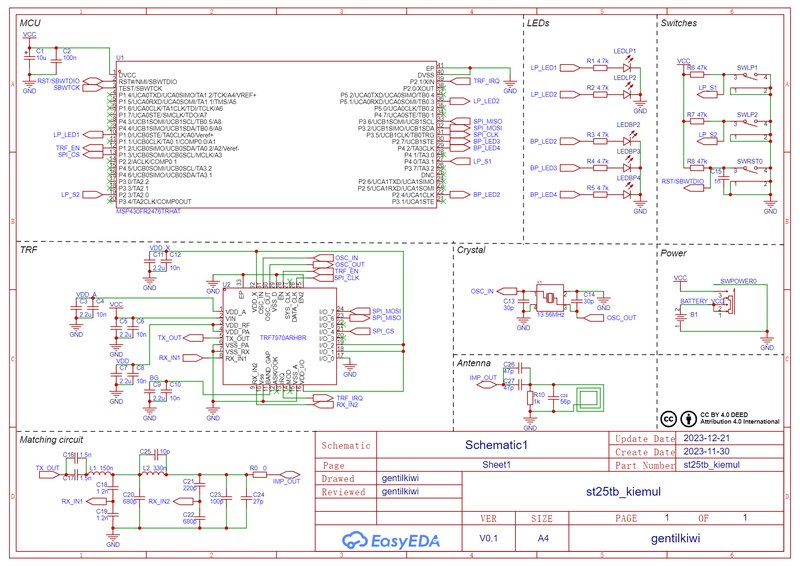
Task: Click the L2 330n inductor symbol
Action: pyautogui.click(x=153, y=474)
